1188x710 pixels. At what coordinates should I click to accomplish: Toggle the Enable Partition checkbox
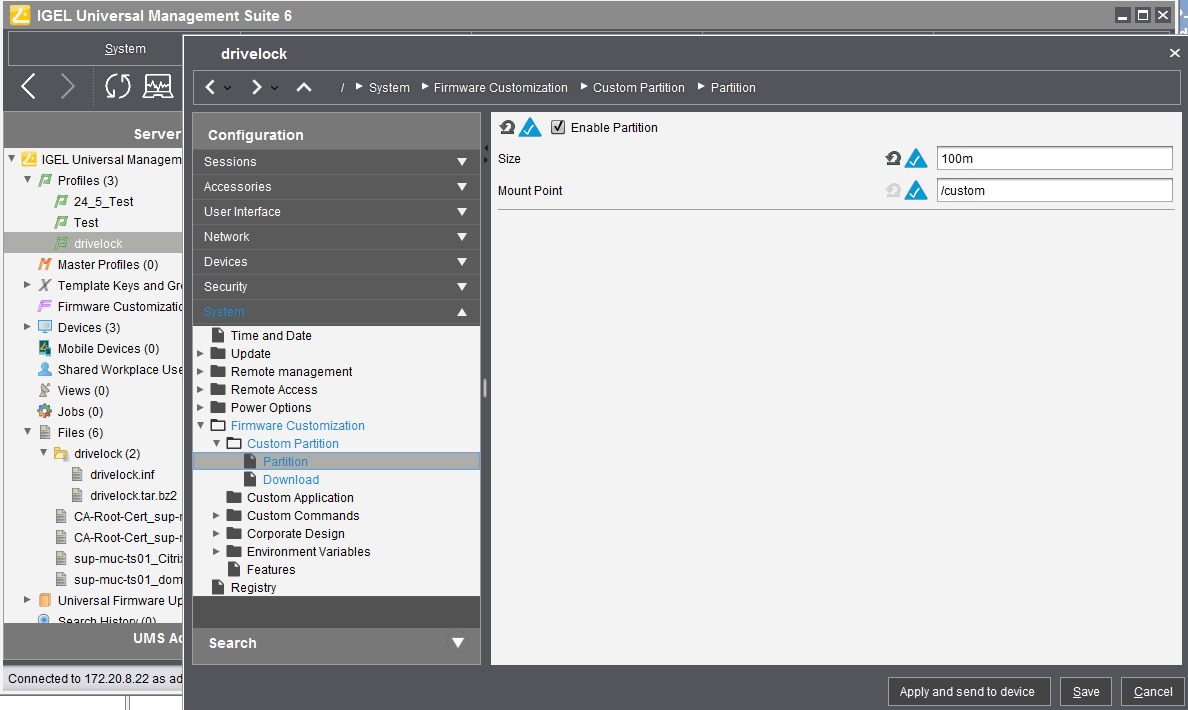pos(559,128)
